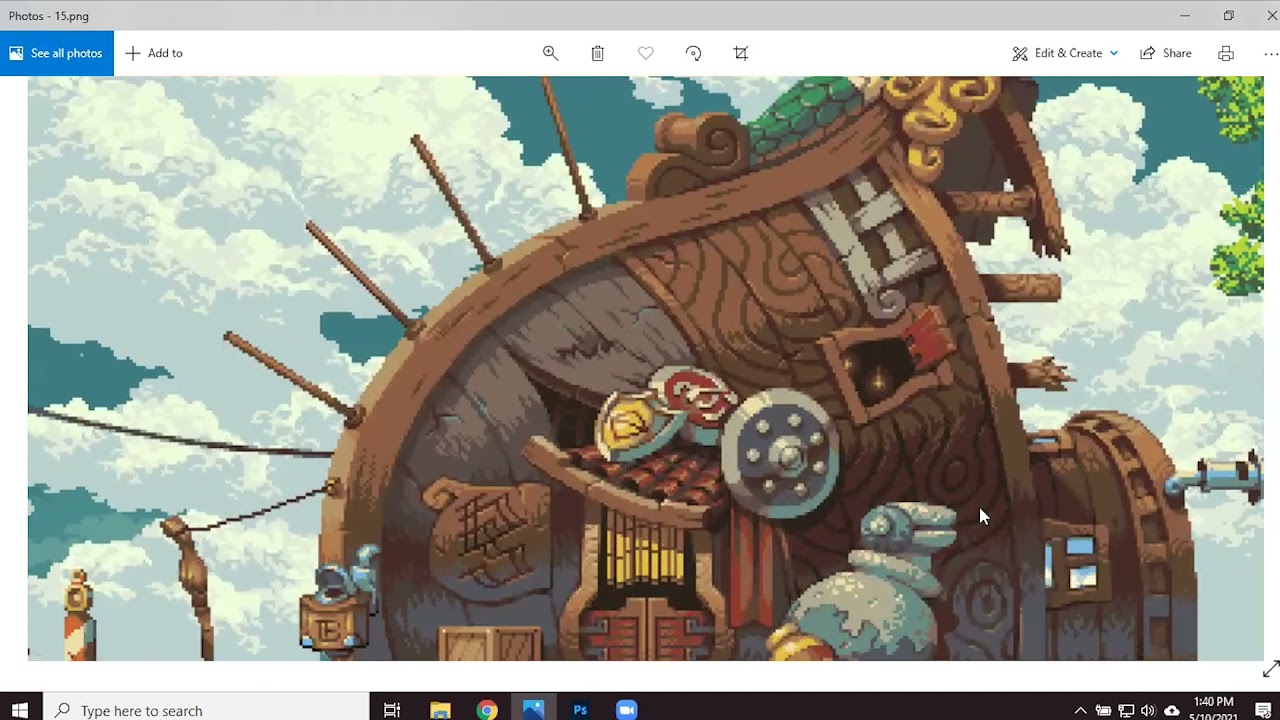Open the crop tool
The width and height of the screenshot is (1280, 720).
coord(741,53)
